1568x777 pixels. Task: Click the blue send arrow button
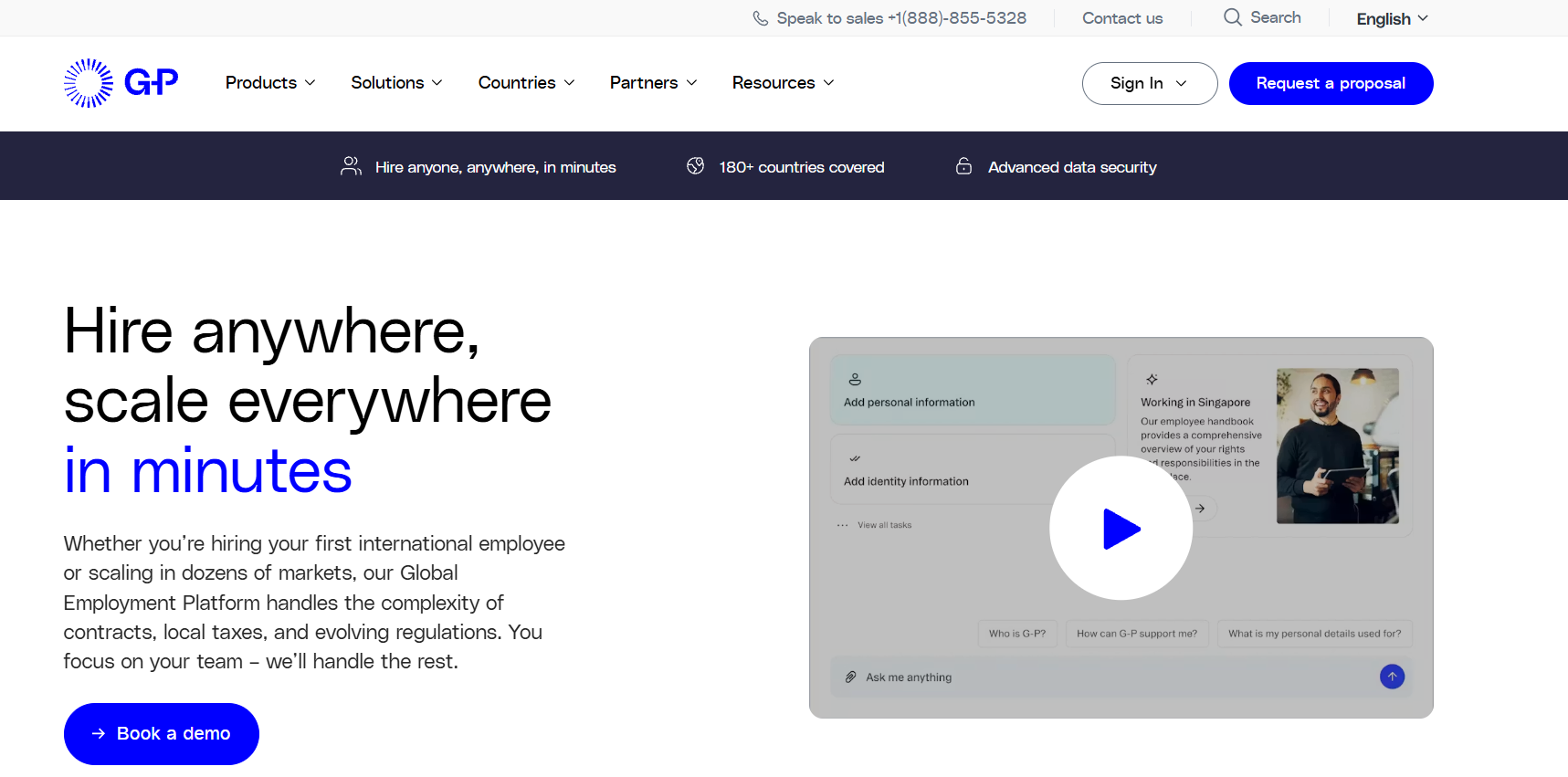(1392, 677)
